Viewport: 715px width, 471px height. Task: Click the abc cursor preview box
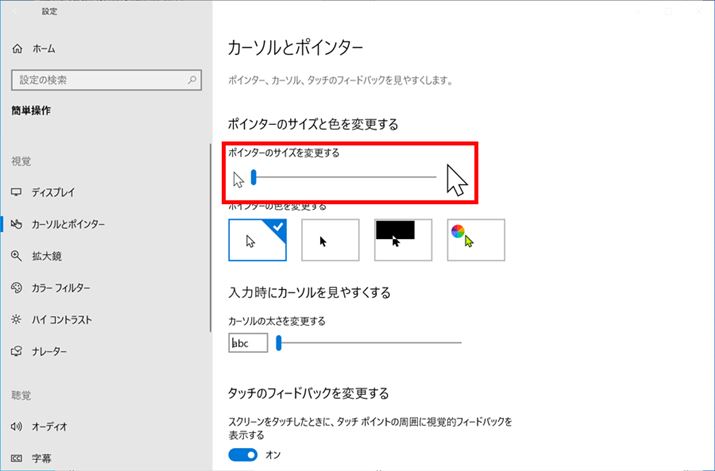(248, 343)
